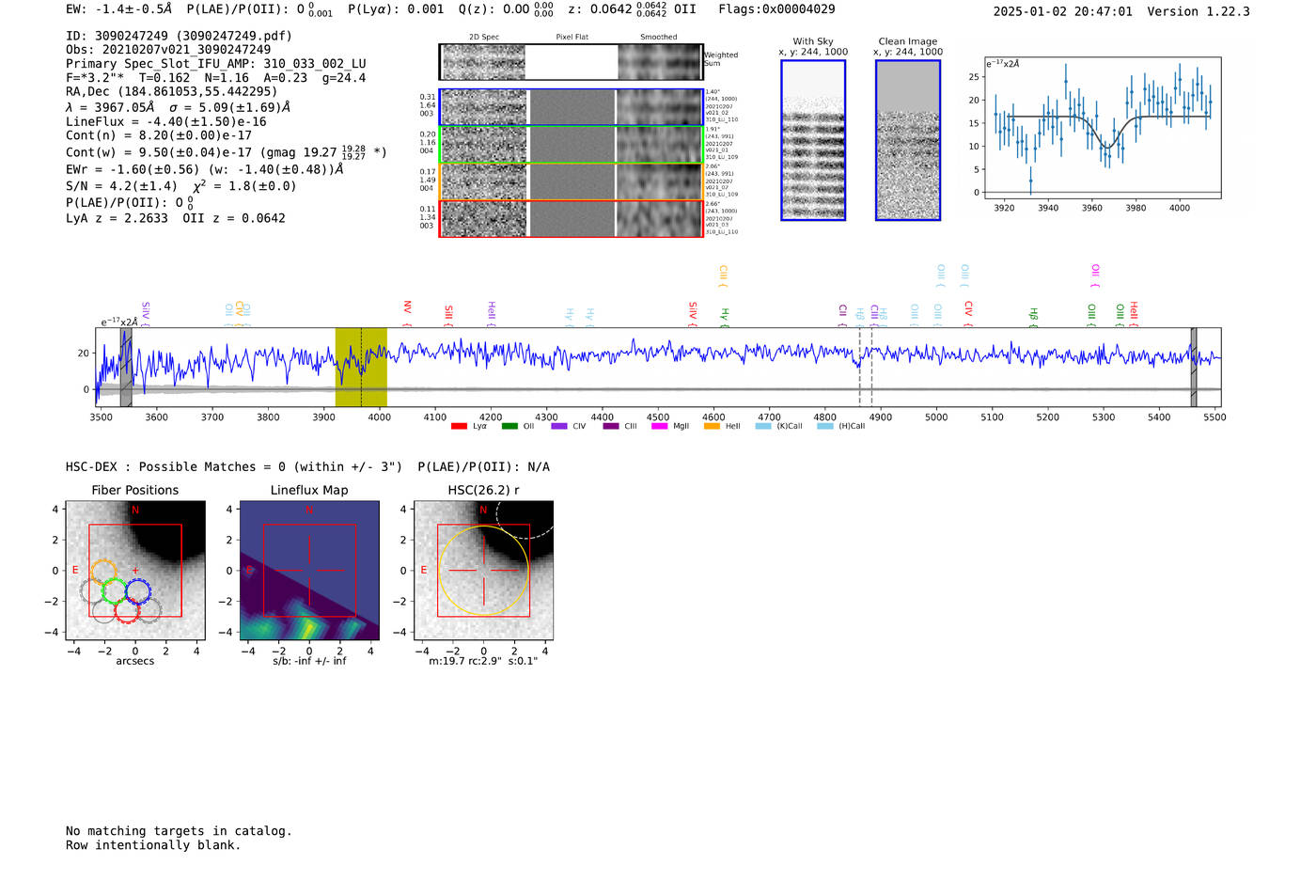Screen dimensions: 1316x896
Task: Open the HSC(26.2) r image panel
Action: [483, 571]
